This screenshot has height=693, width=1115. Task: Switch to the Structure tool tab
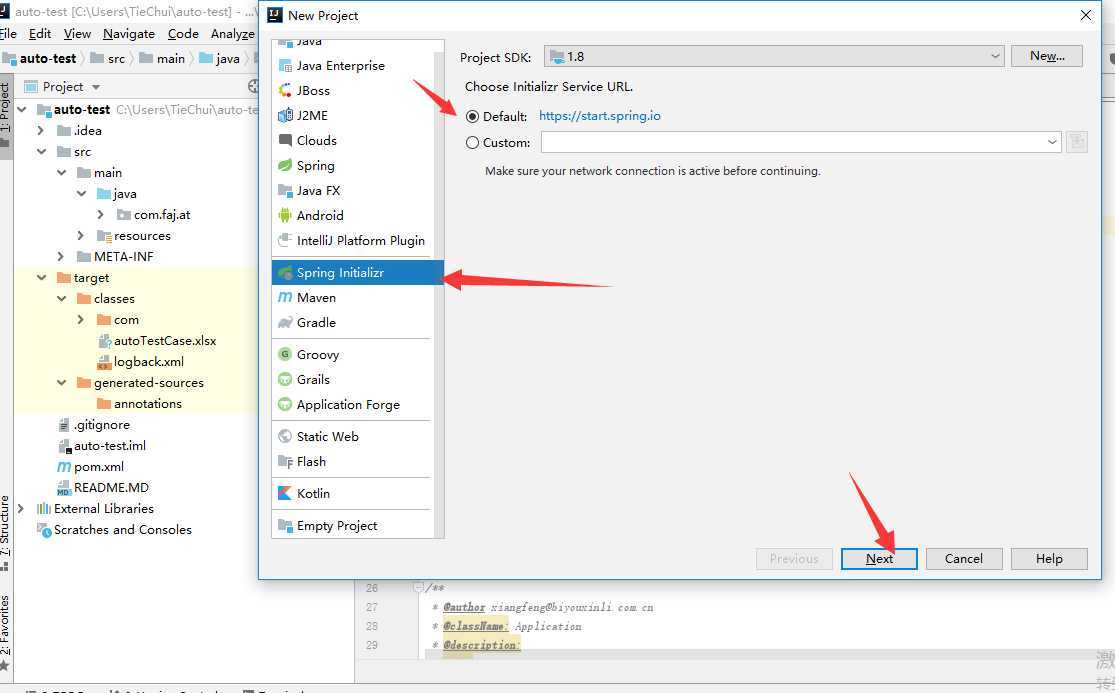pos(5,532)
